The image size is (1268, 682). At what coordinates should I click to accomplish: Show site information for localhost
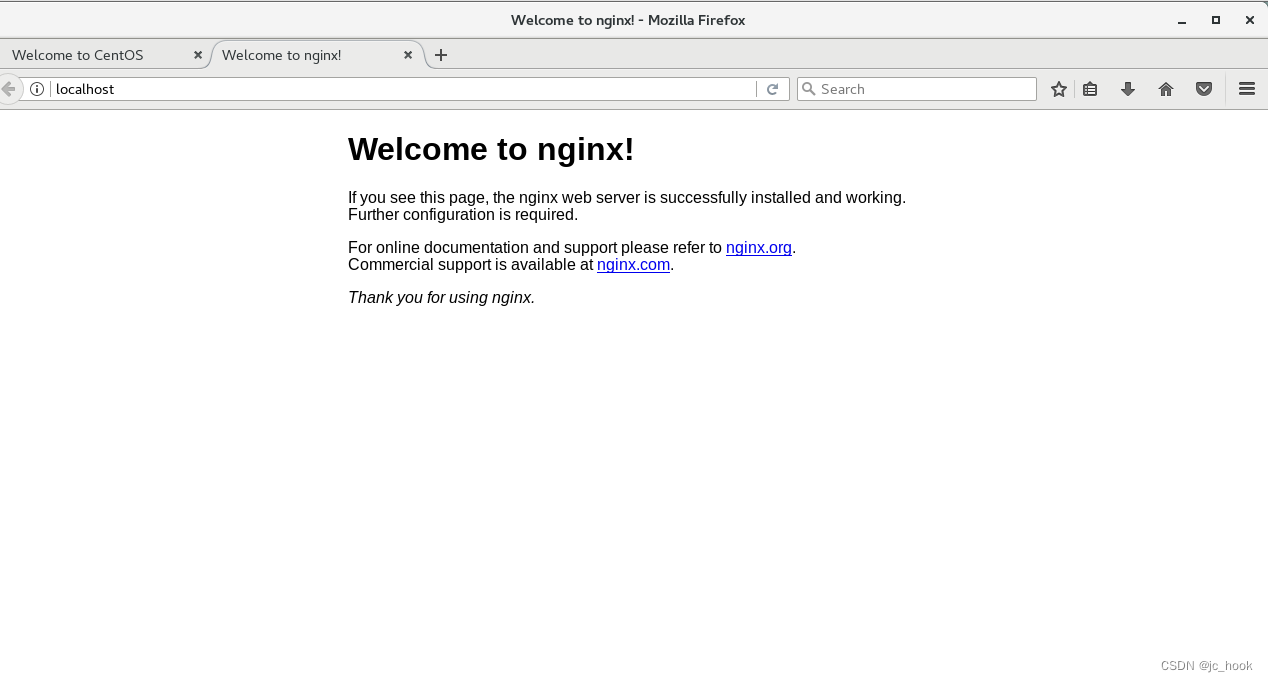pos(37,89)
